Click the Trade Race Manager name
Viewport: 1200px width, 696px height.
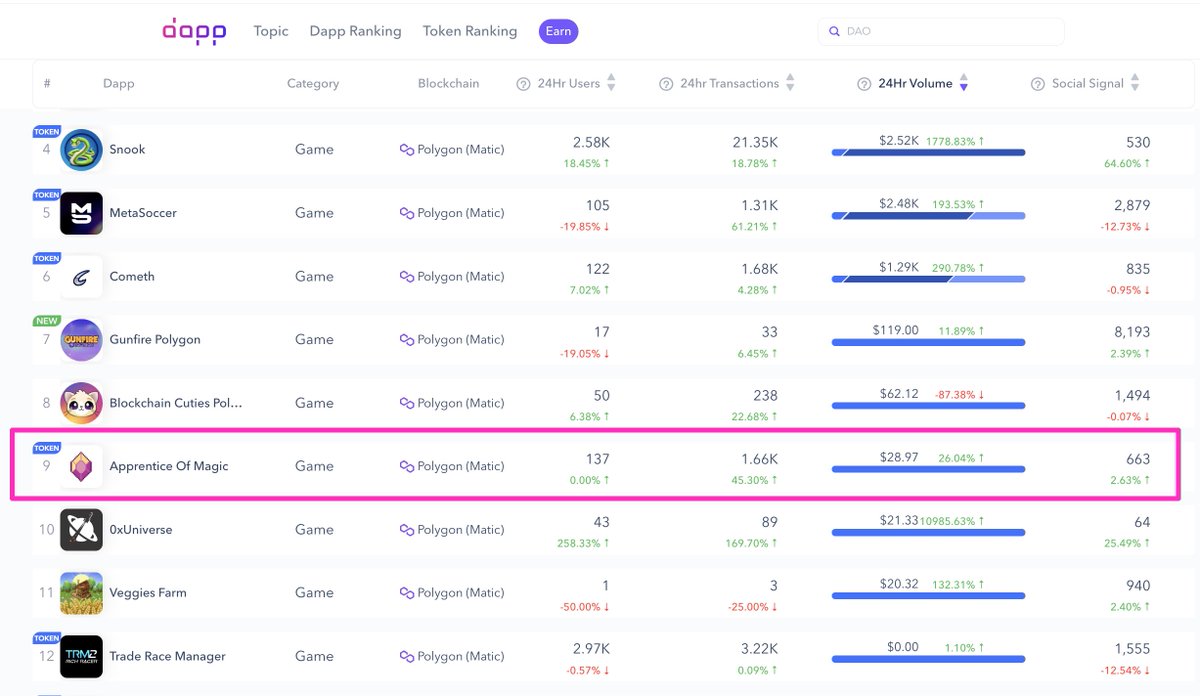pyautogui.click(x=167, y=657)
